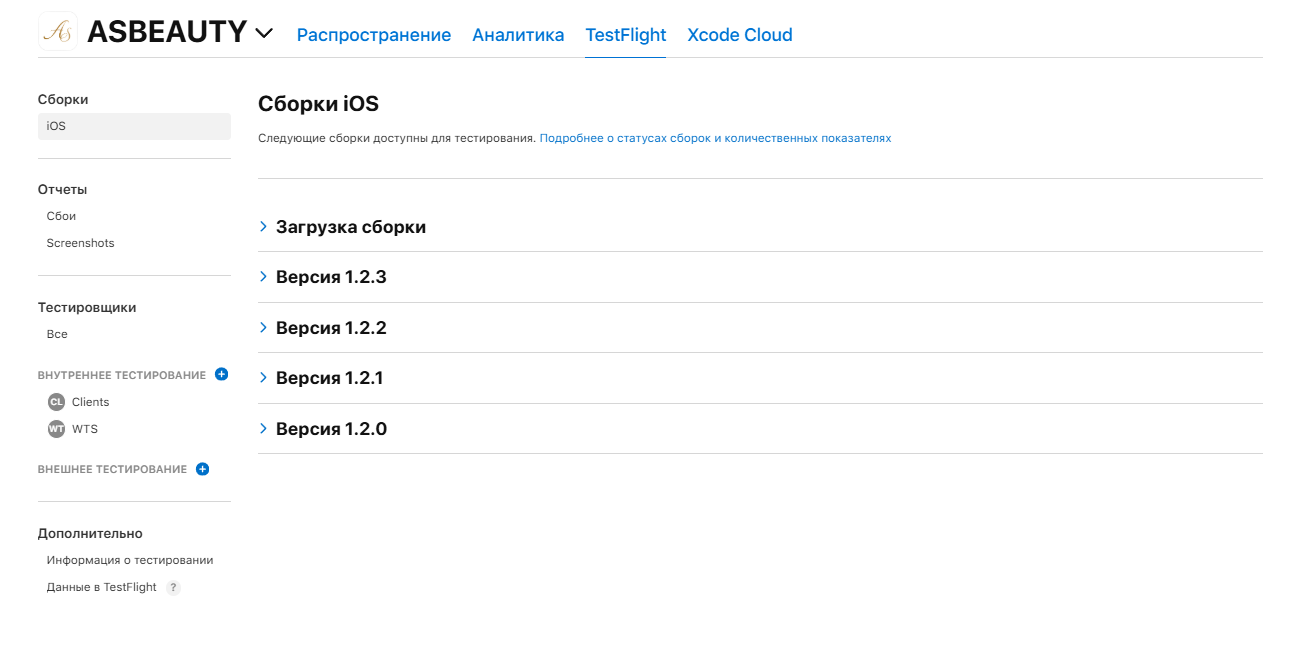Add an external testing group with plus icon

202,469
